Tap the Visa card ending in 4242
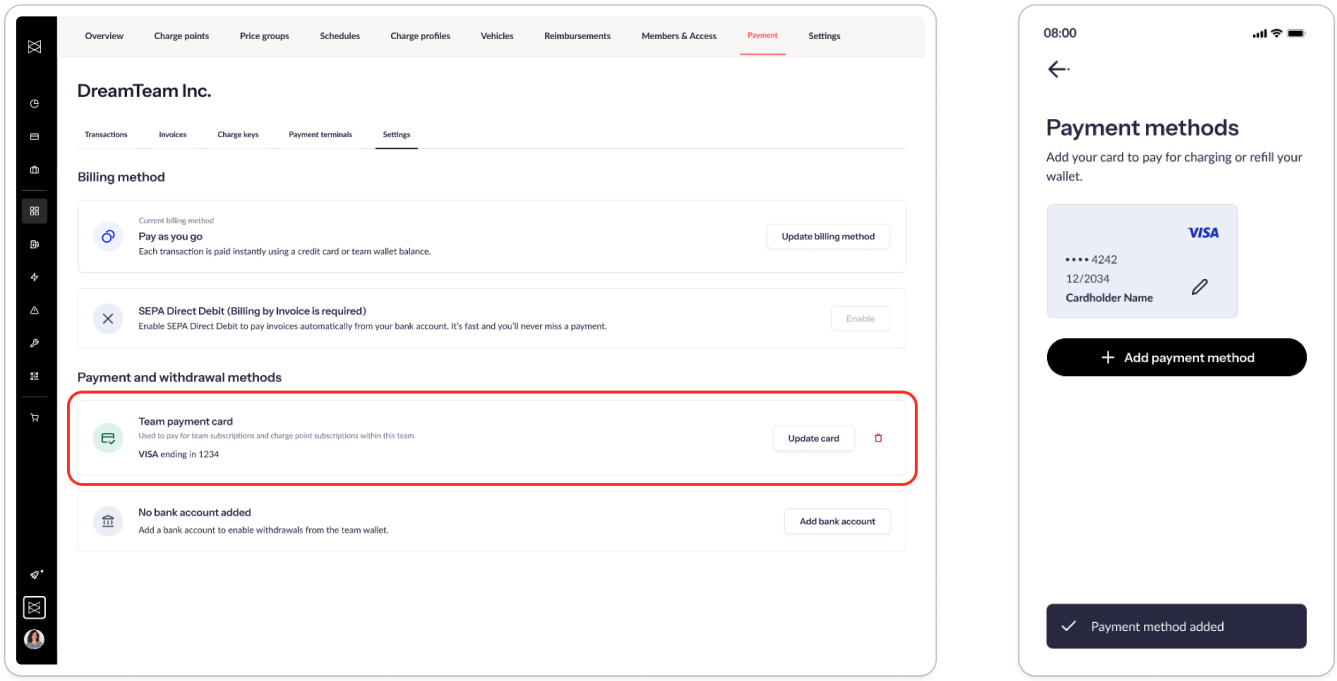1337x681 pixels. pos(1142,261)
